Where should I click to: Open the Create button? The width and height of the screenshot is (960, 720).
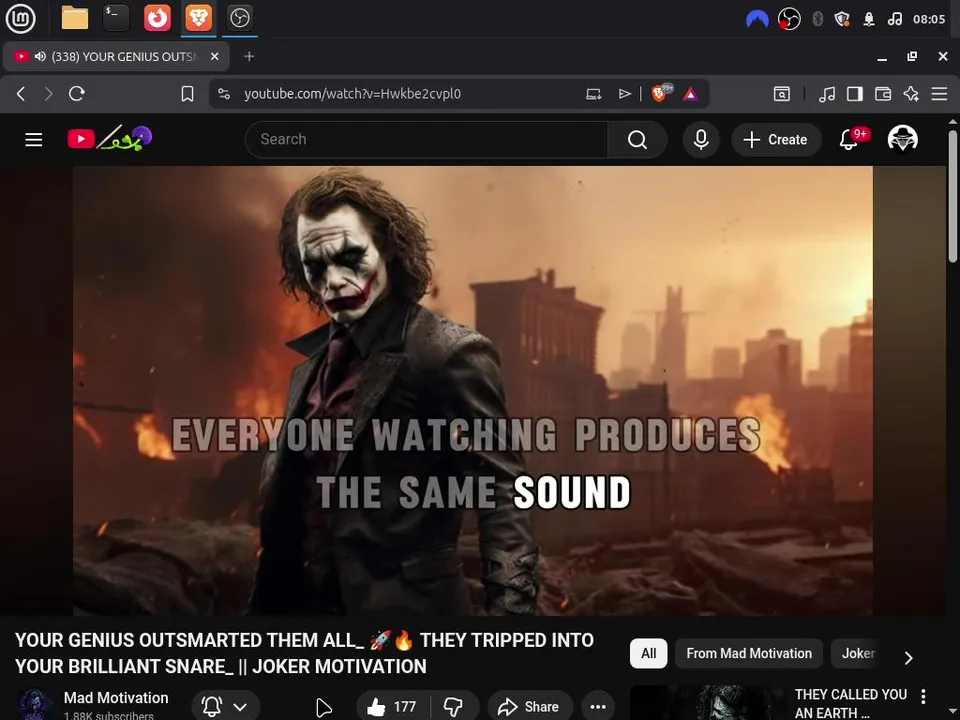[x=776, y=140]
